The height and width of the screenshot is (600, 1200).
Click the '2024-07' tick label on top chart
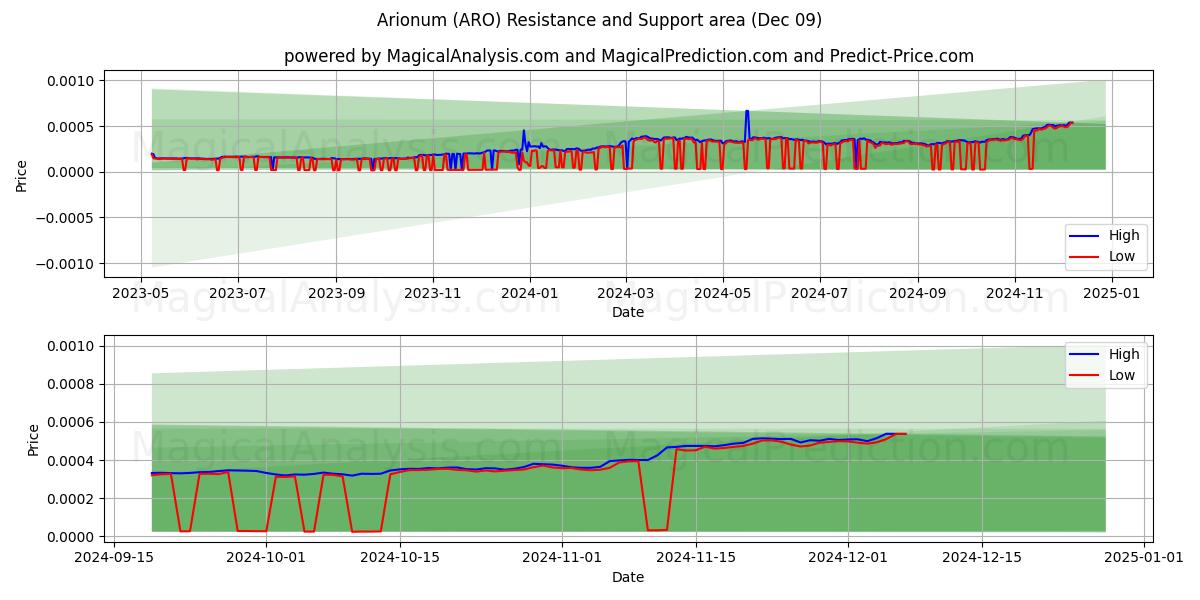tap(819, 294)
